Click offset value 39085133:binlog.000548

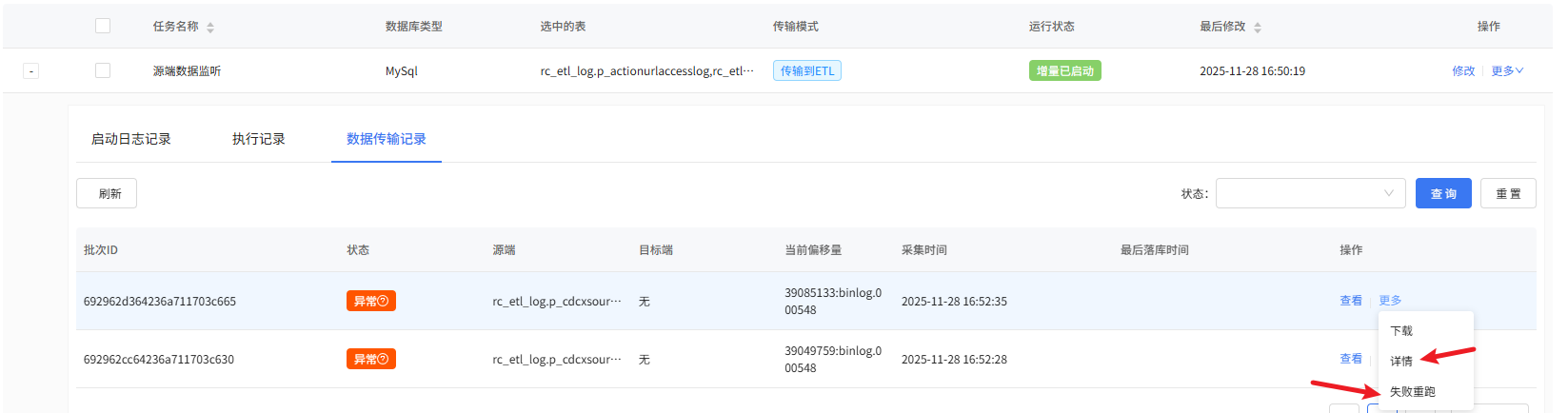click(833, 302)
